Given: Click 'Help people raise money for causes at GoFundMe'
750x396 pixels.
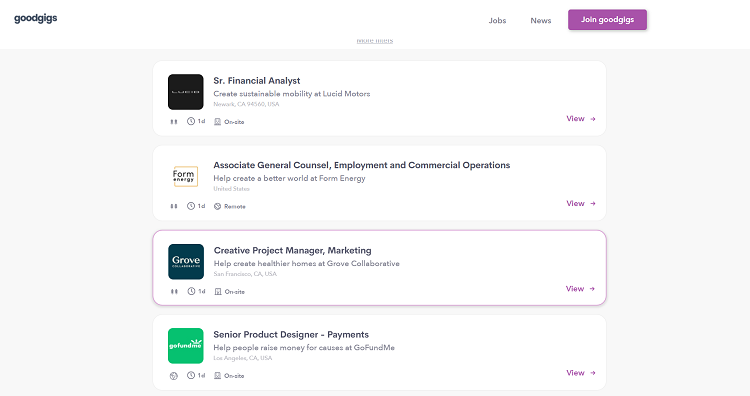Looking at the screenshot, I should 304,348.
